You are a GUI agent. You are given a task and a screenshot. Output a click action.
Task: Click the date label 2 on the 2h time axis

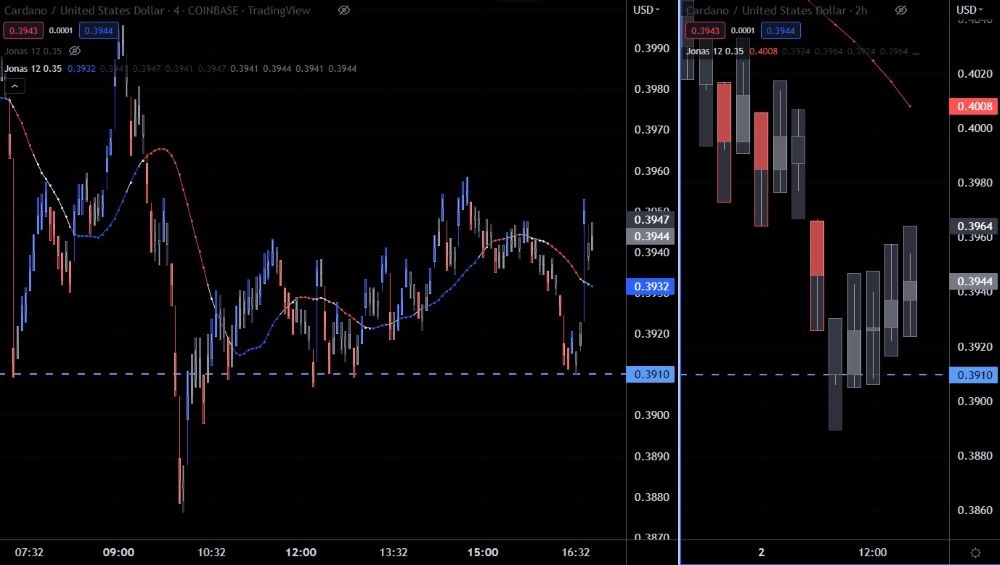coord(761,552)
